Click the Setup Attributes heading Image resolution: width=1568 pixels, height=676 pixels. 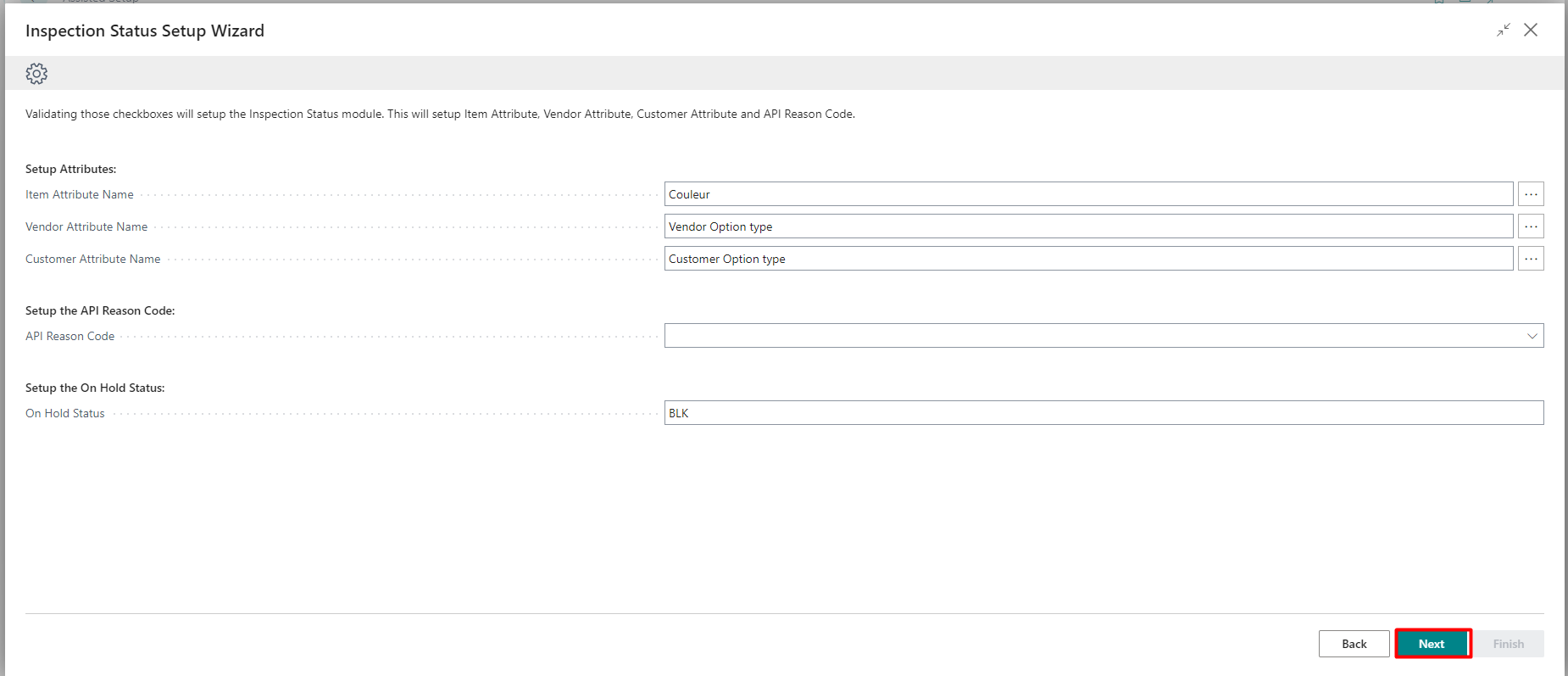[x=71, y=169]
